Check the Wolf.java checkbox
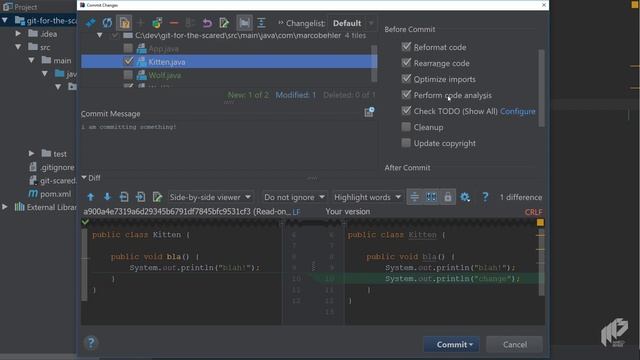 coord(128,75)
